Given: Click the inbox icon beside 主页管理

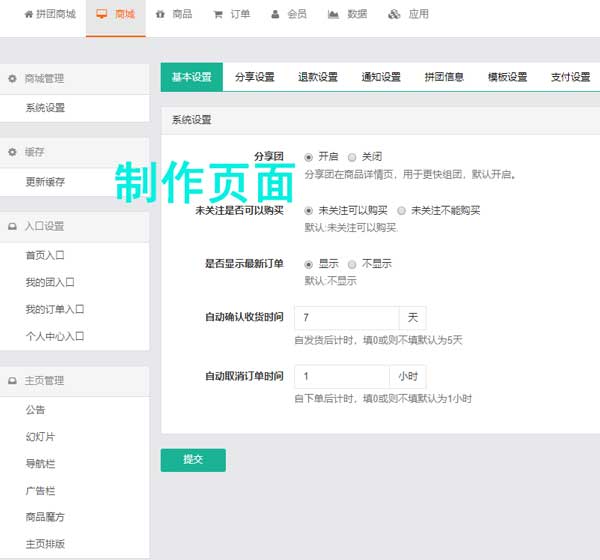Looking at the screenshot, I should pos(13,381).
